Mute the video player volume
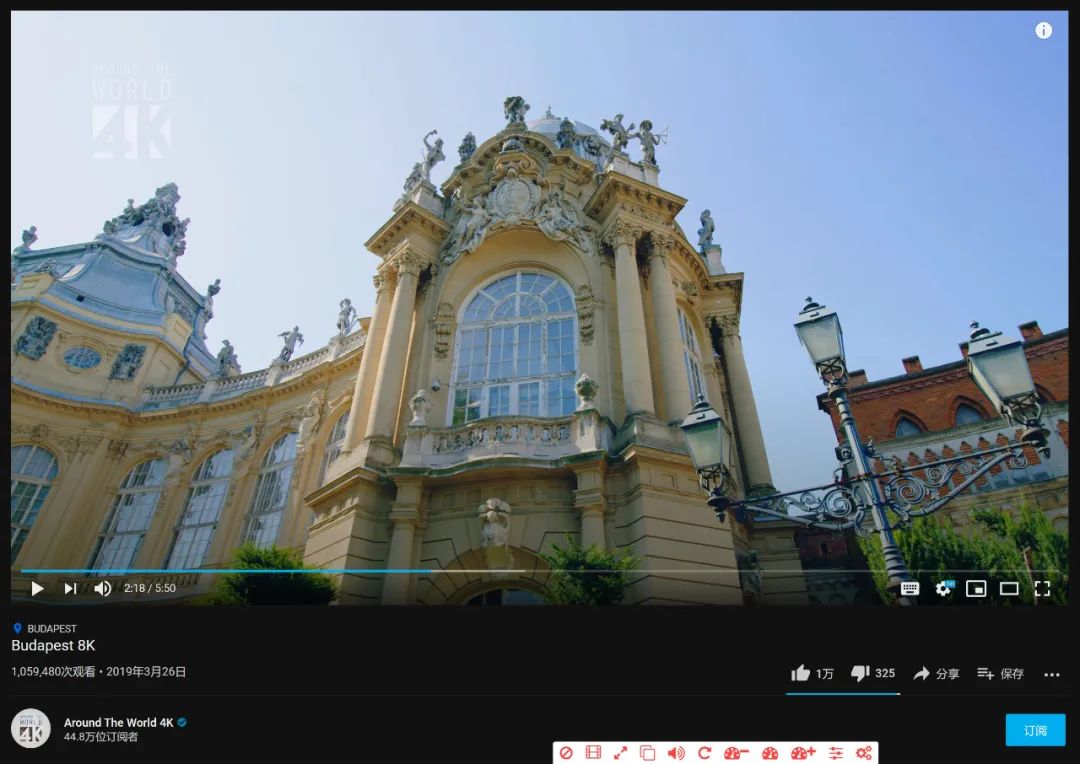This screenshot has width=1080, height=764. (102, 588)
